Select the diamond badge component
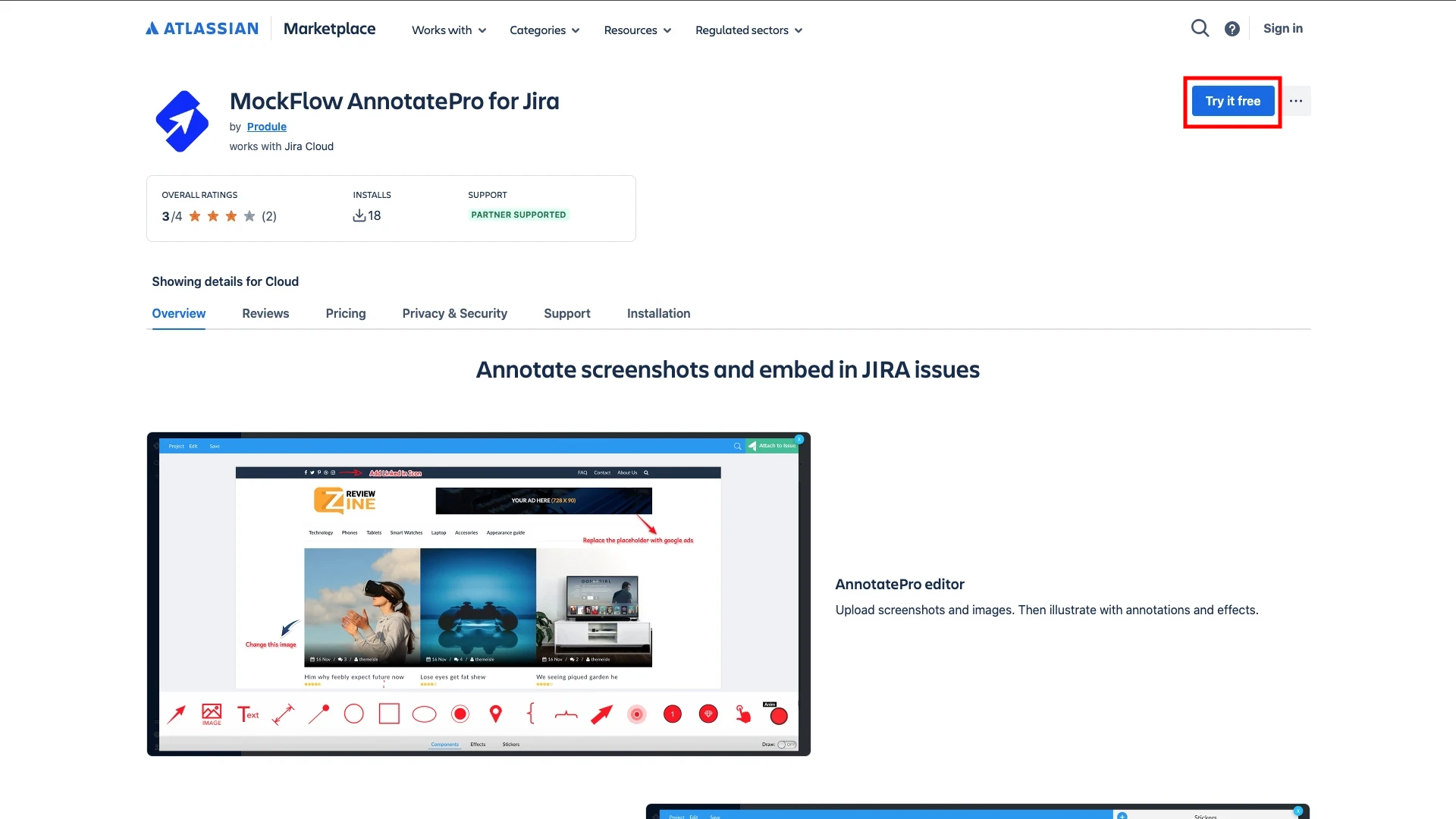The width and height of the screenshot is (1456, 819). pos(708,714)
